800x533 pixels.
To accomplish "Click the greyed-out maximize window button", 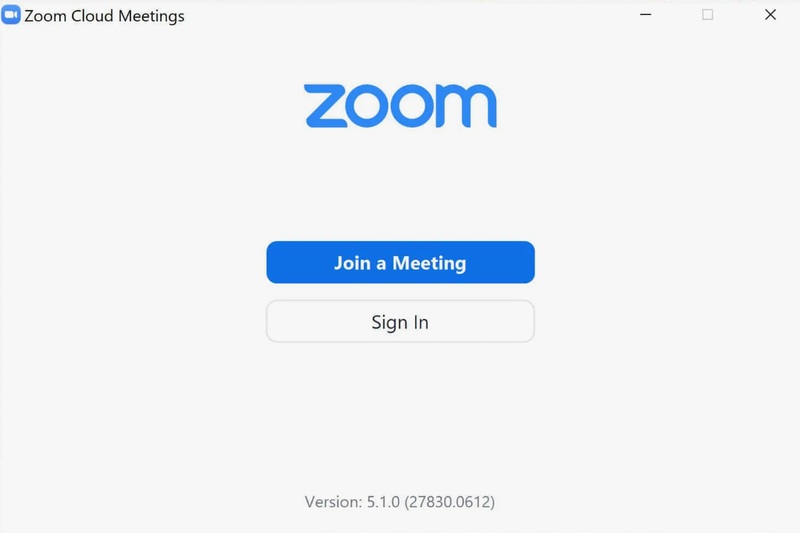I will pyautogui.click(x=707, y=15).
